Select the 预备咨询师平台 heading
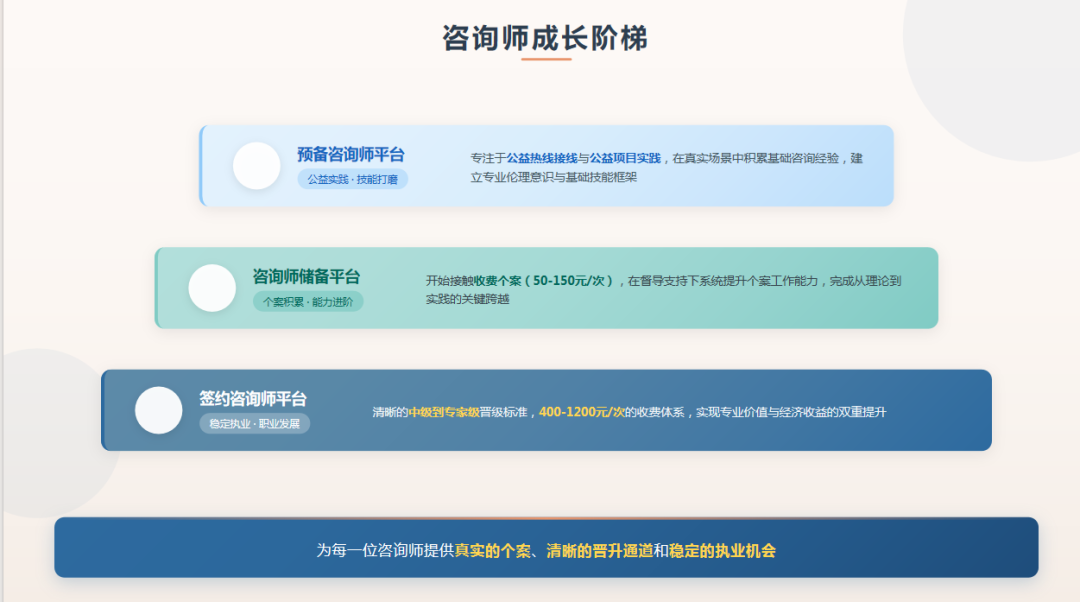Viewport: 1080px width, 602px height. (351, 154)
